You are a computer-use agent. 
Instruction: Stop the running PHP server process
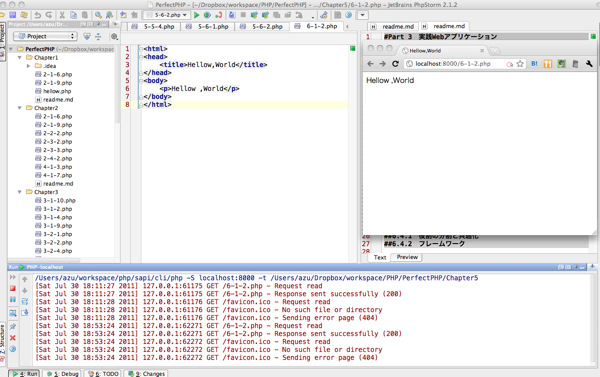pyautogui.click(x=13, y=288)
